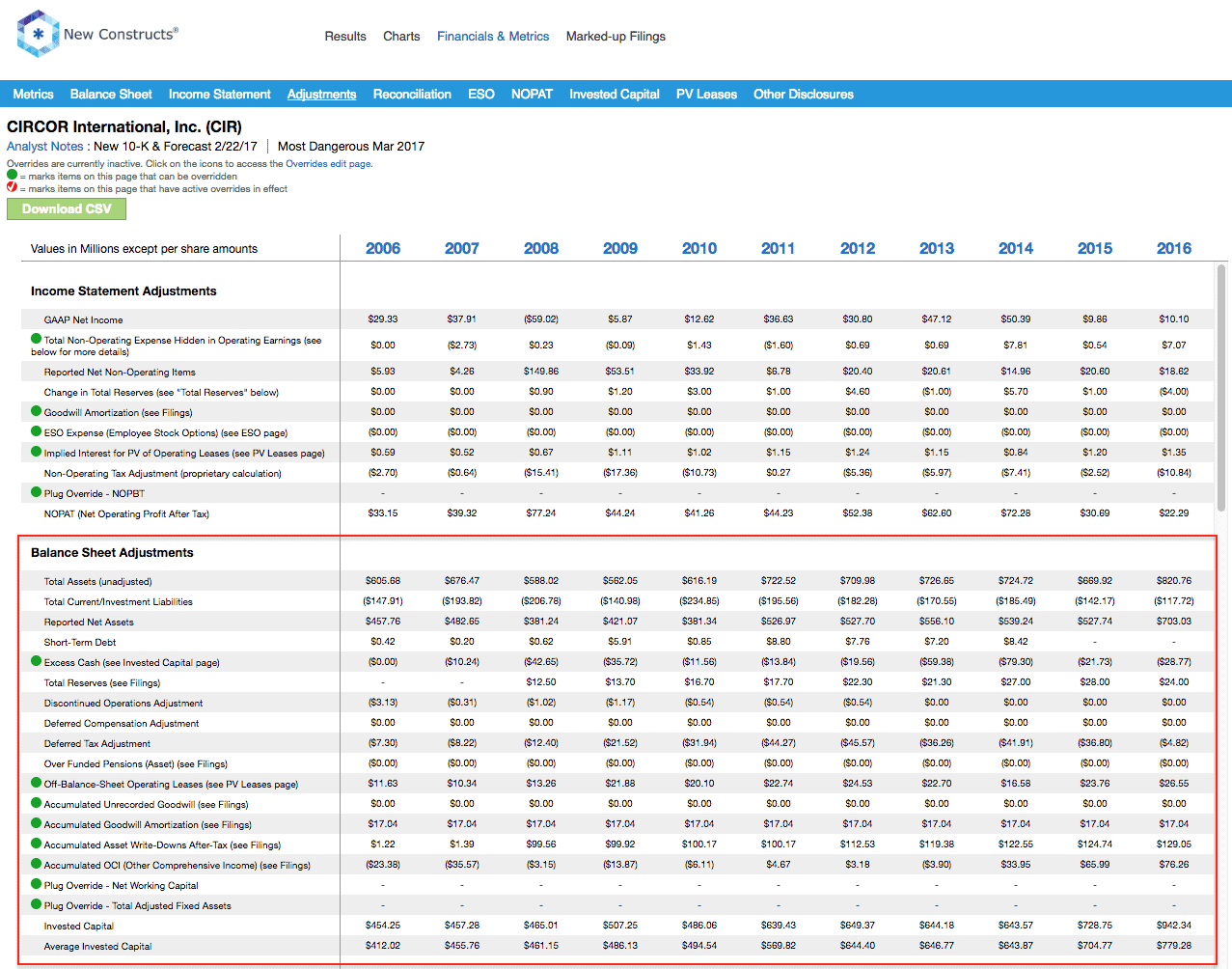View the ESO sub-tab
The height and width of the screenshot is (969, 1232).
coord(481,94)
